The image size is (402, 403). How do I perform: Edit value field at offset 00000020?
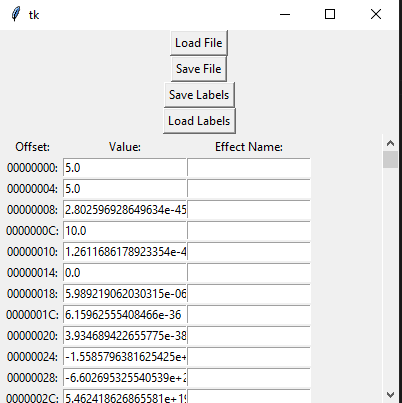125,335
